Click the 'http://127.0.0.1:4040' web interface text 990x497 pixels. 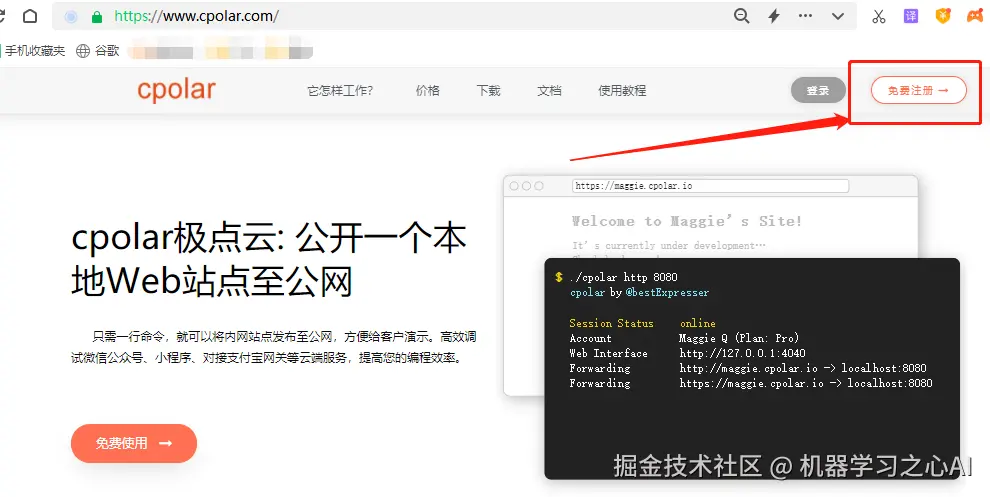click(742, 353)
